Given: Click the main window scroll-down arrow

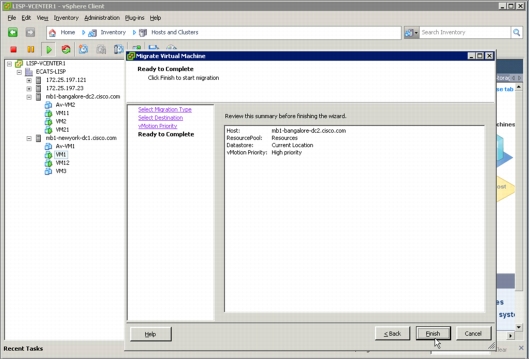Looking at the screenshot, I should pyautogui.click(x=519, y=327).
